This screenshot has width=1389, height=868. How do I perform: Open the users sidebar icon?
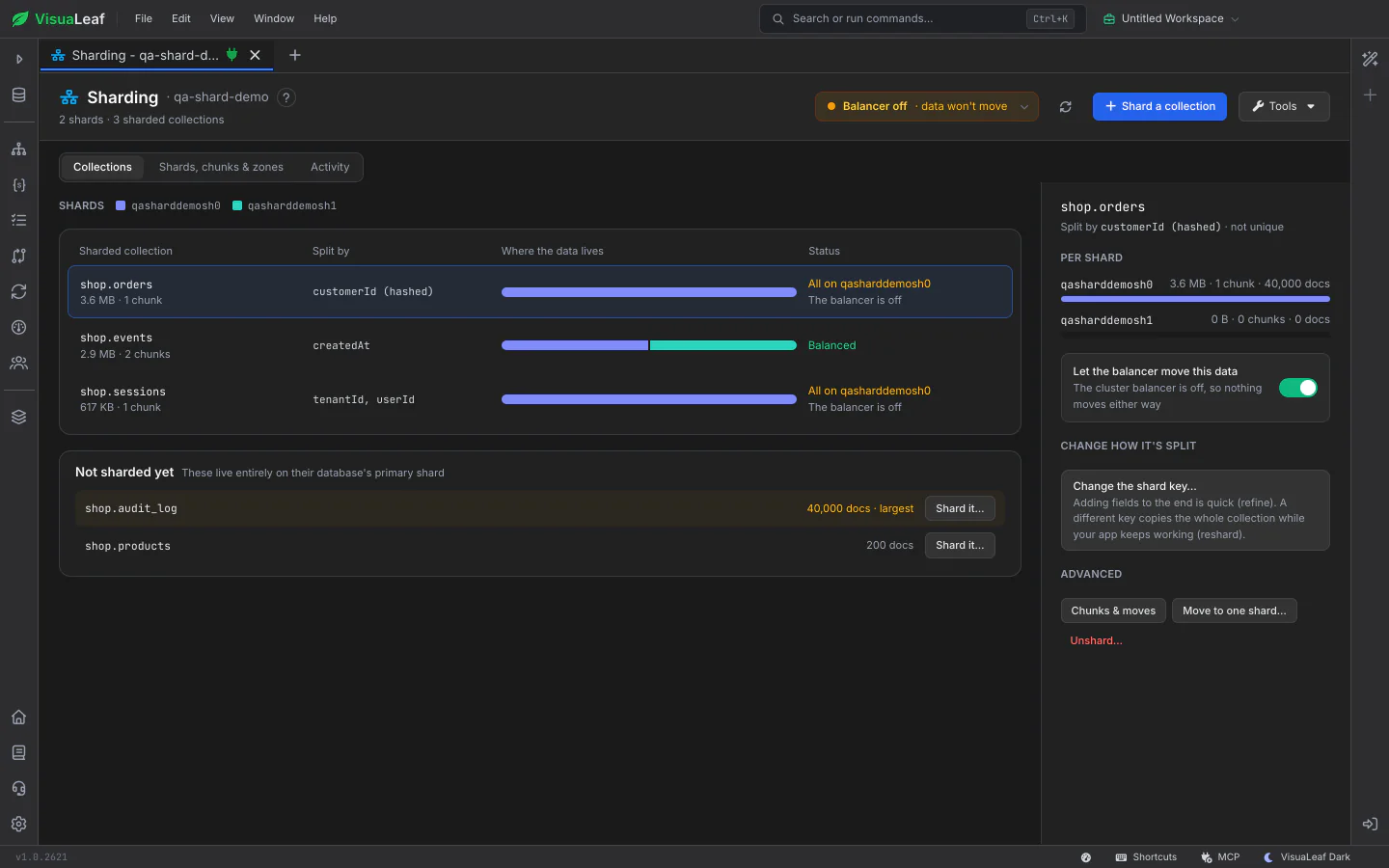tap(18, 363)
